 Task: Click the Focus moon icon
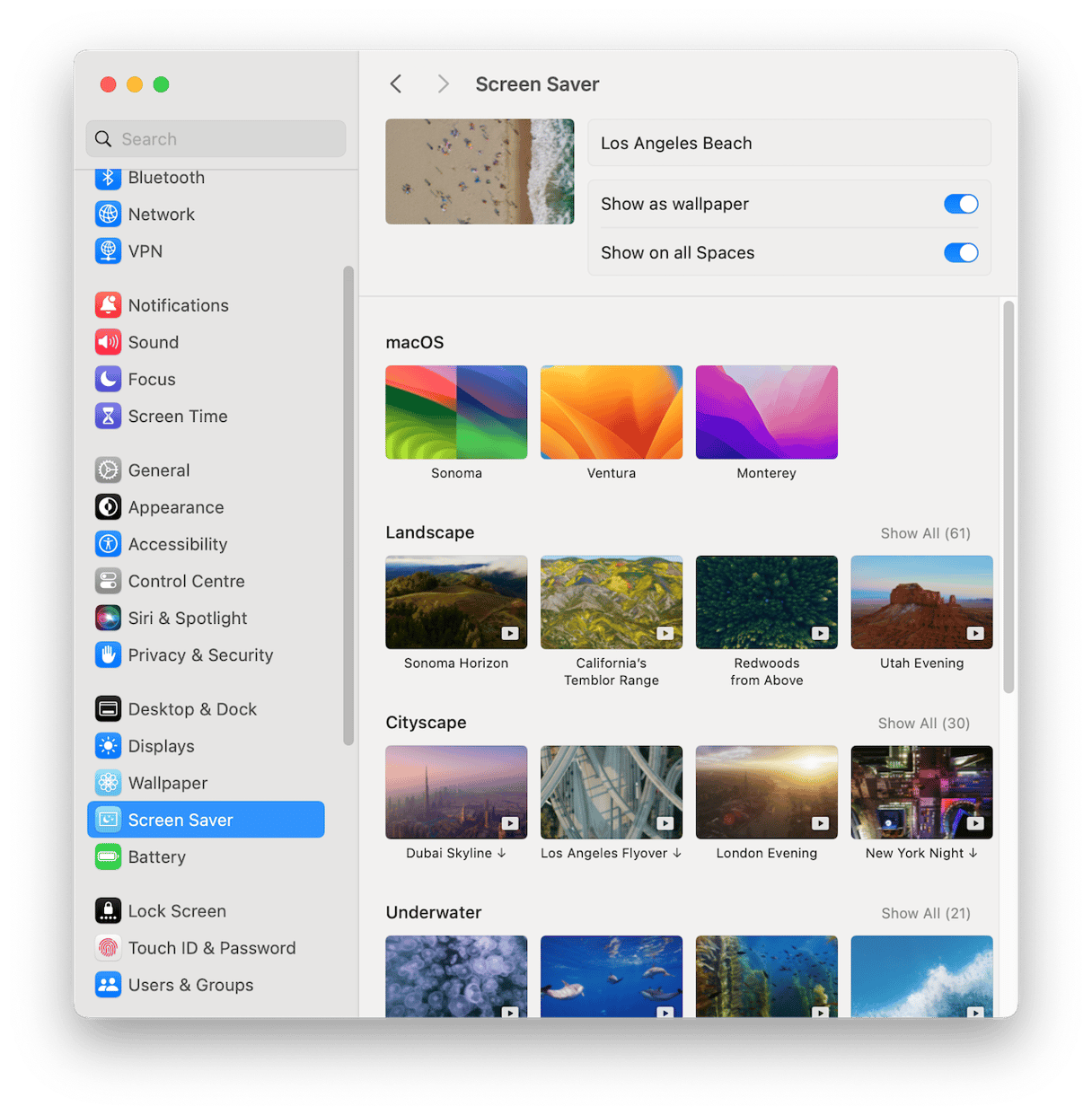(108, 379)
